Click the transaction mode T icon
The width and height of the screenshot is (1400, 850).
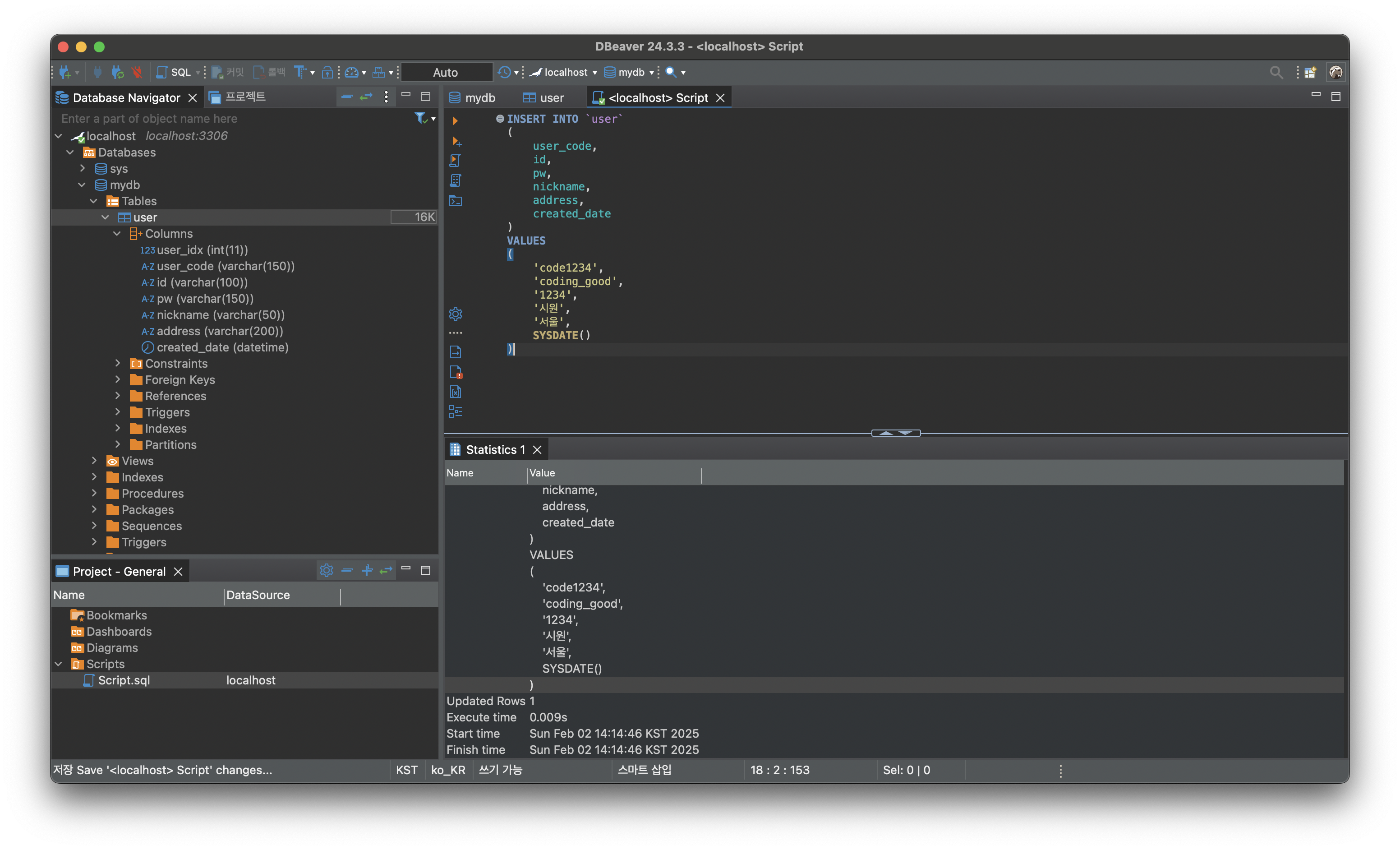pos(300,72)
